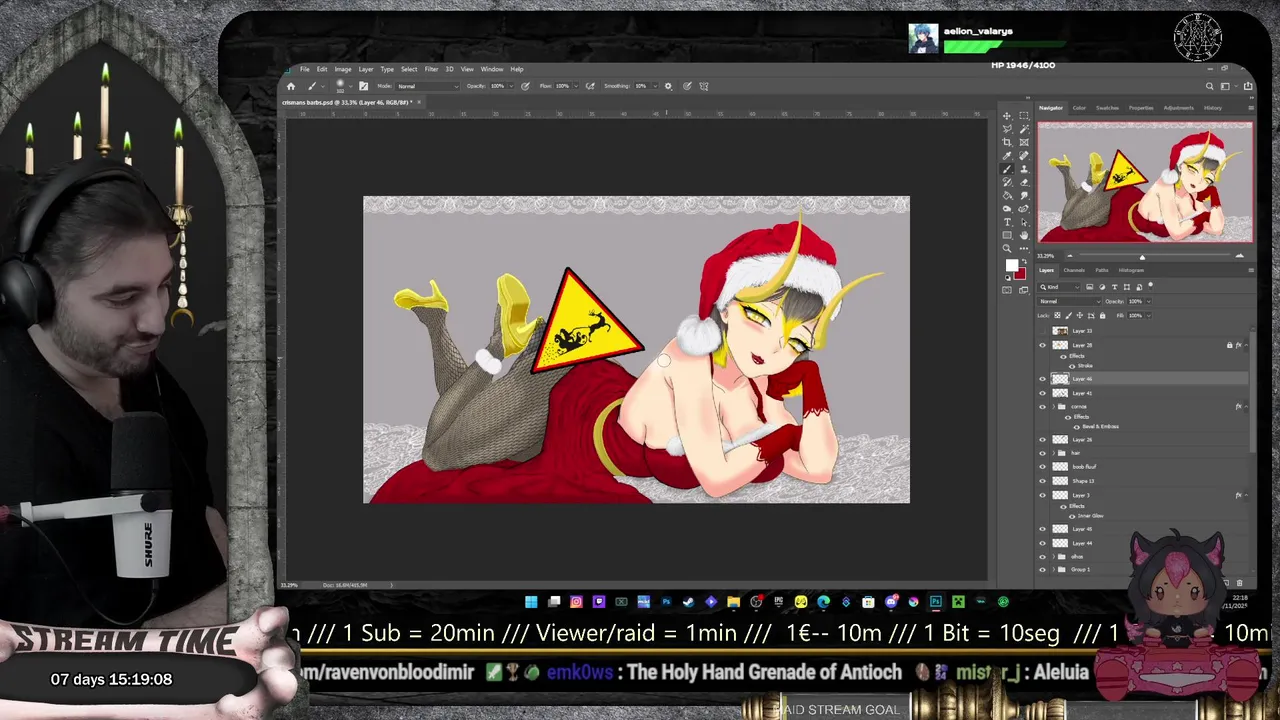Screen dimensions: 1280x720
Task: Swap foreground and background colors
Action: pos(1024,261)
